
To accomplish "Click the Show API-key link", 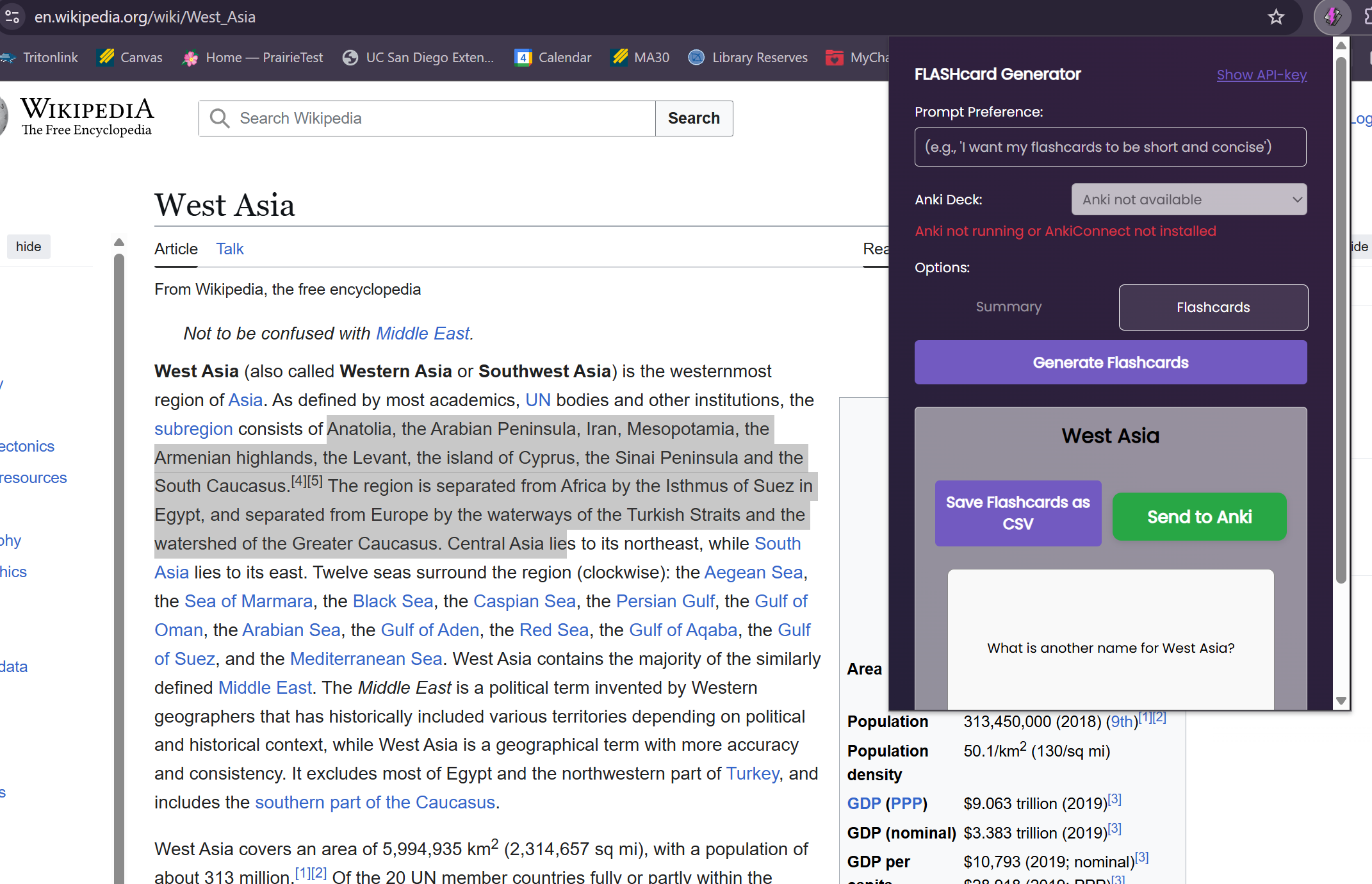I will click(x=1261, y=75).
